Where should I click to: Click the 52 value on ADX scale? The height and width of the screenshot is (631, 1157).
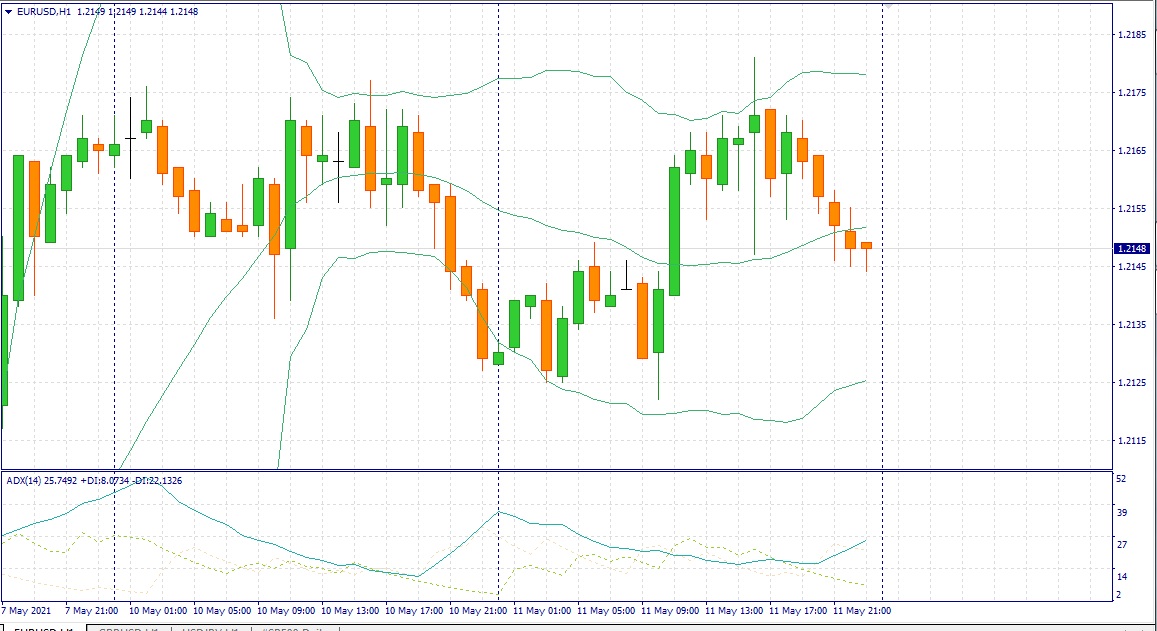point(1122,480)
